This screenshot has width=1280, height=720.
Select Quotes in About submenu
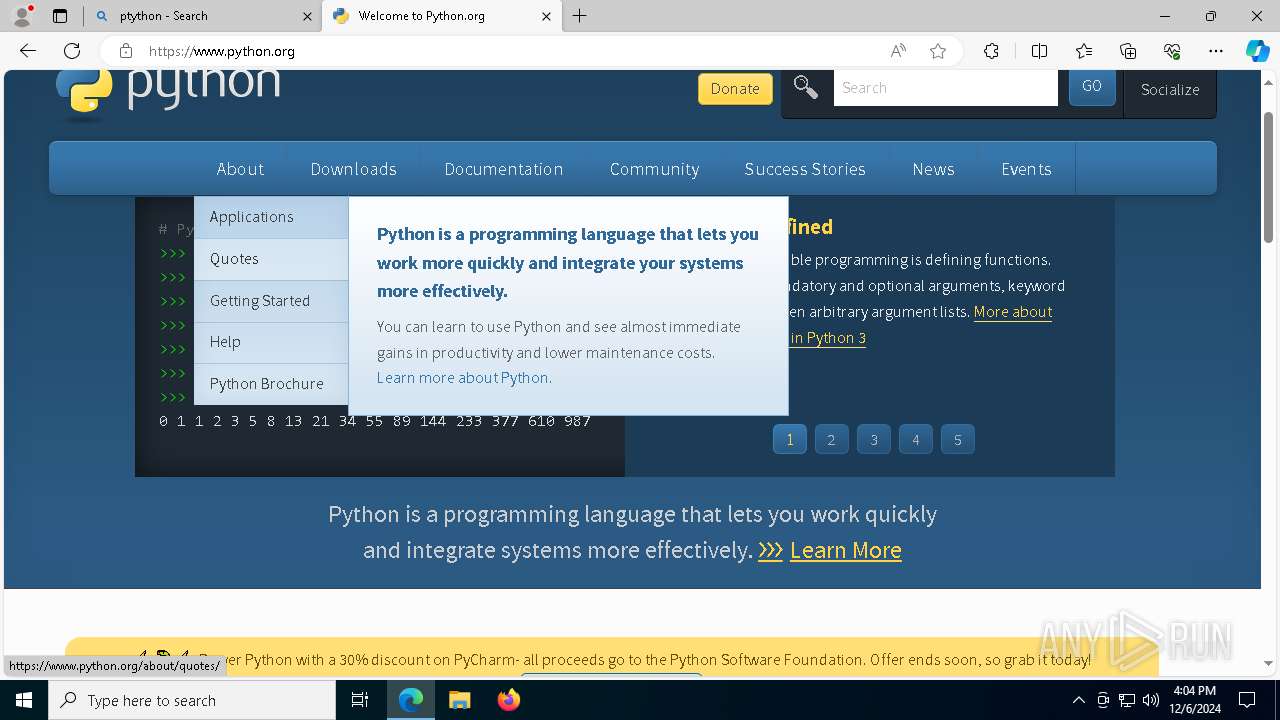tap(271, 259)
